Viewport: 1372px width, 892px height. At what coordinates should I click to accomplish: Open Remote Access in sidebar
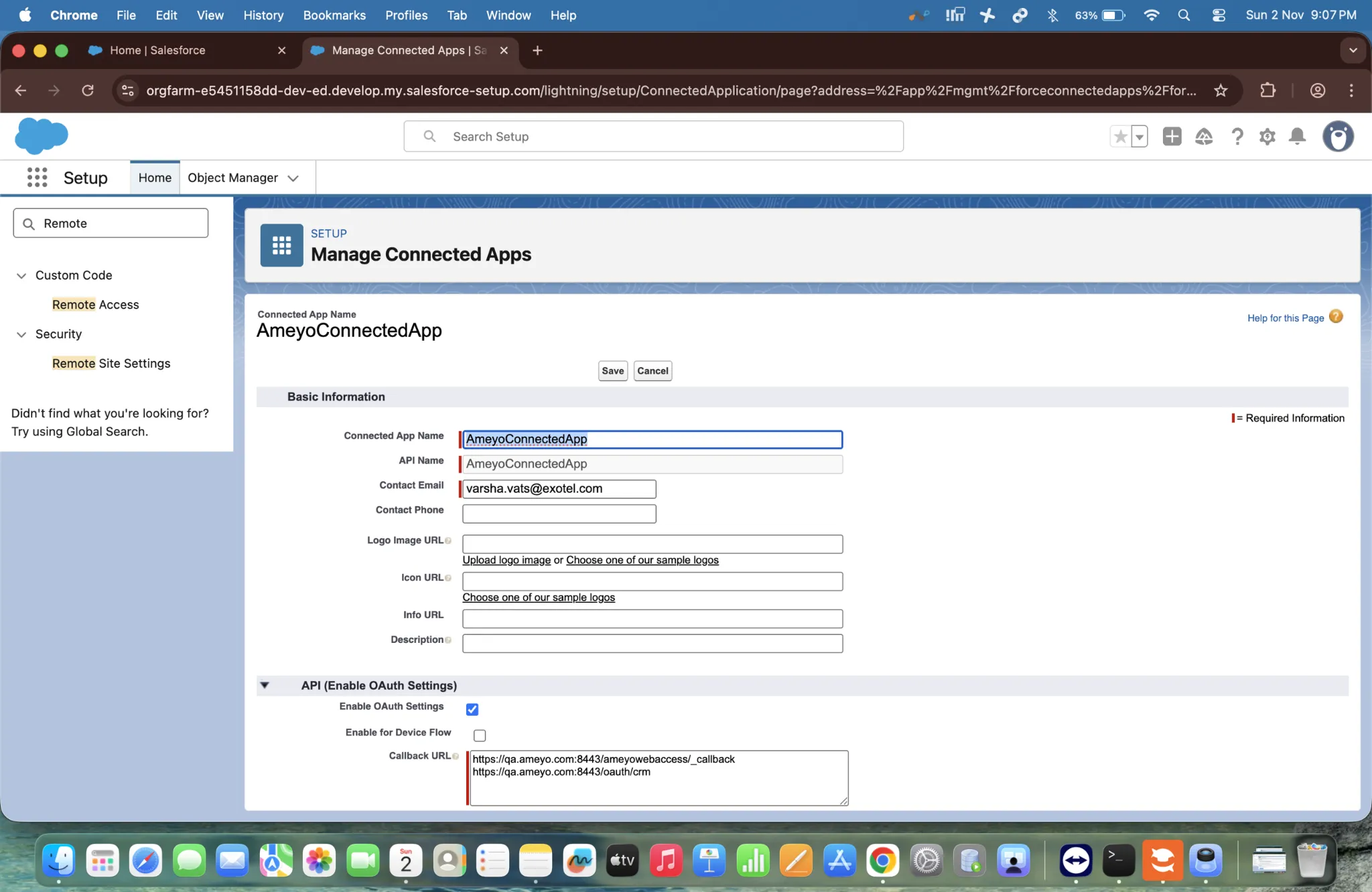click(x=96, y=304)
